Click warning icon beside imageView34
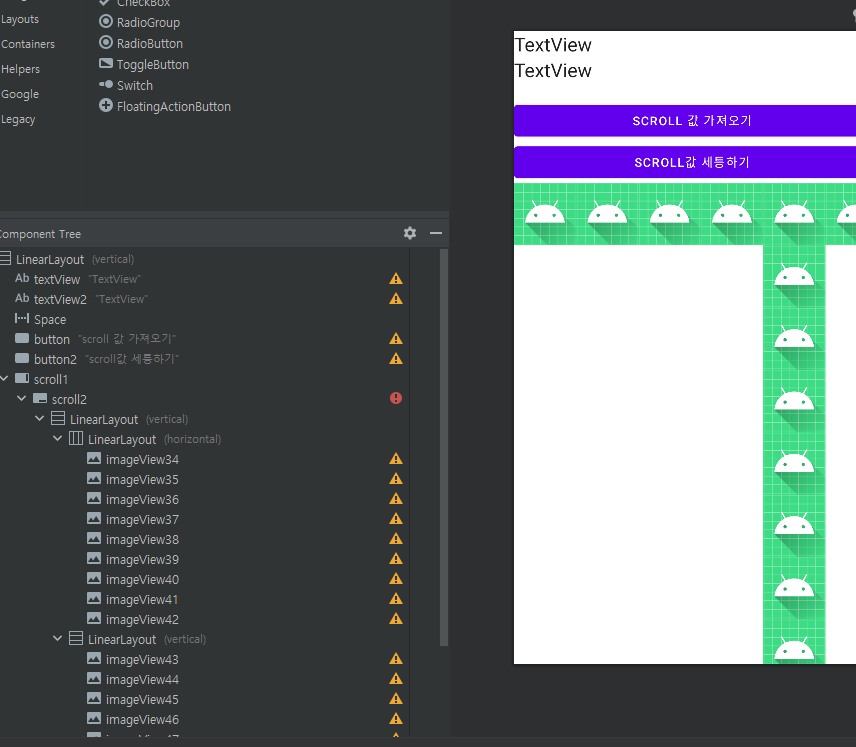 coord(396,459)
